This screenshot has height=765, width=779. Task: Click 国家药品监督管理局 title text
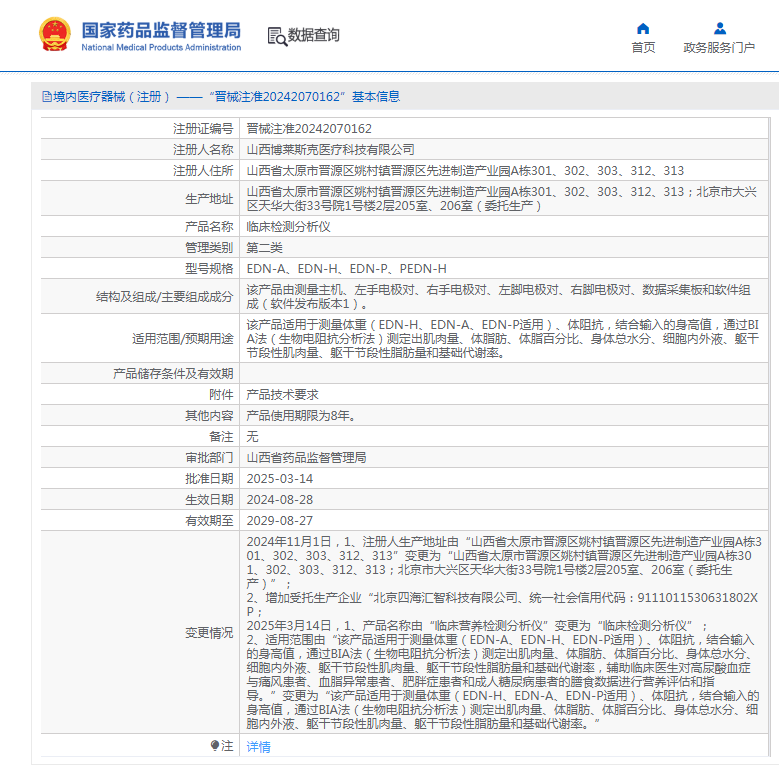click(161, 30)
